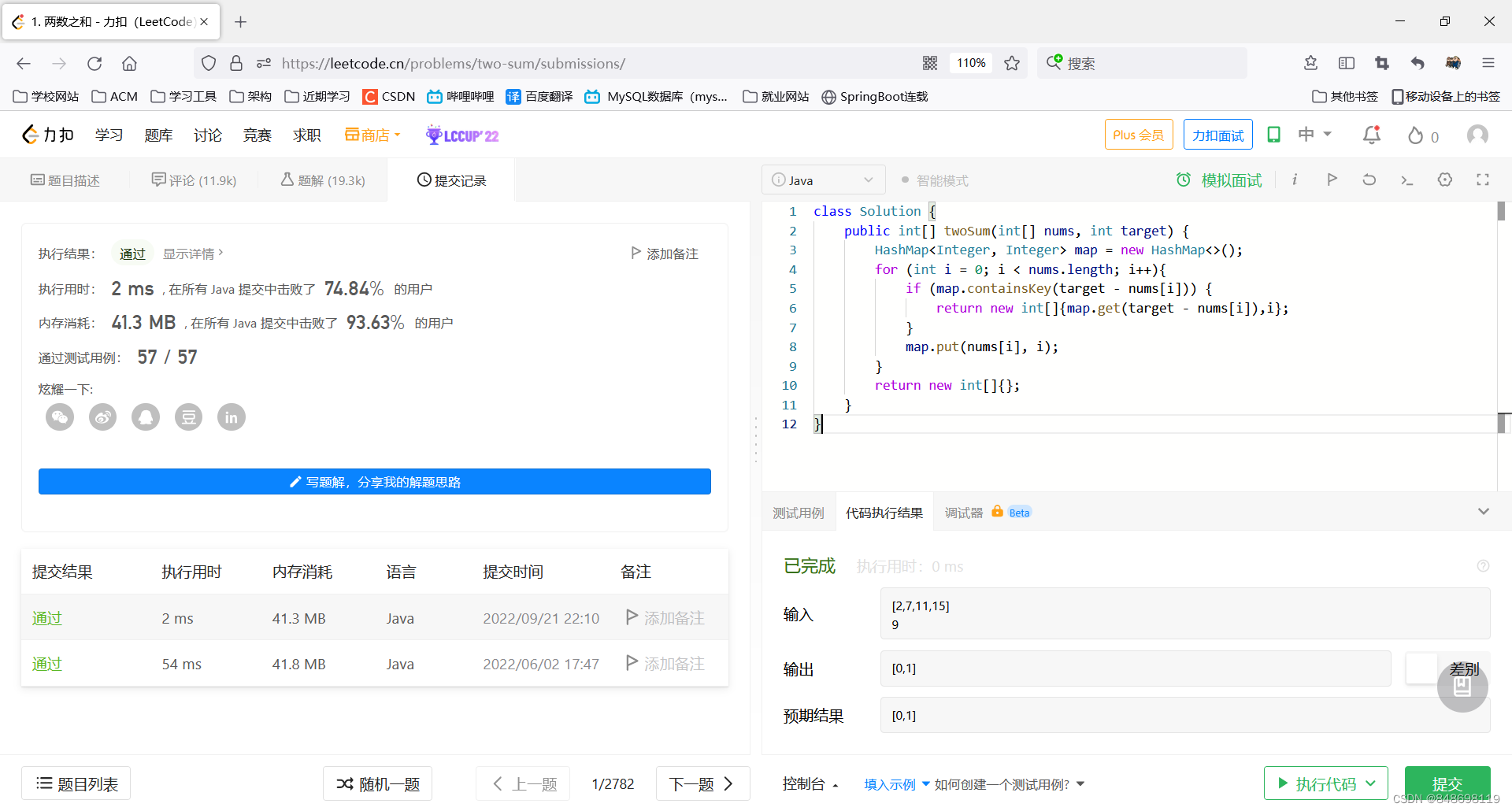The height and width of the screenshot is (811, 1512).
Task: Share result via QQ bell icon
Action: (146, 417)
